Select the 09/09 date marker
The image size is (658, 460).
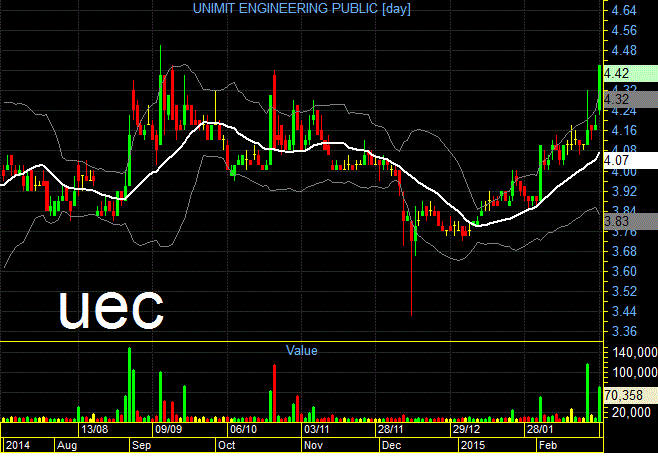(x=169, y=429)
